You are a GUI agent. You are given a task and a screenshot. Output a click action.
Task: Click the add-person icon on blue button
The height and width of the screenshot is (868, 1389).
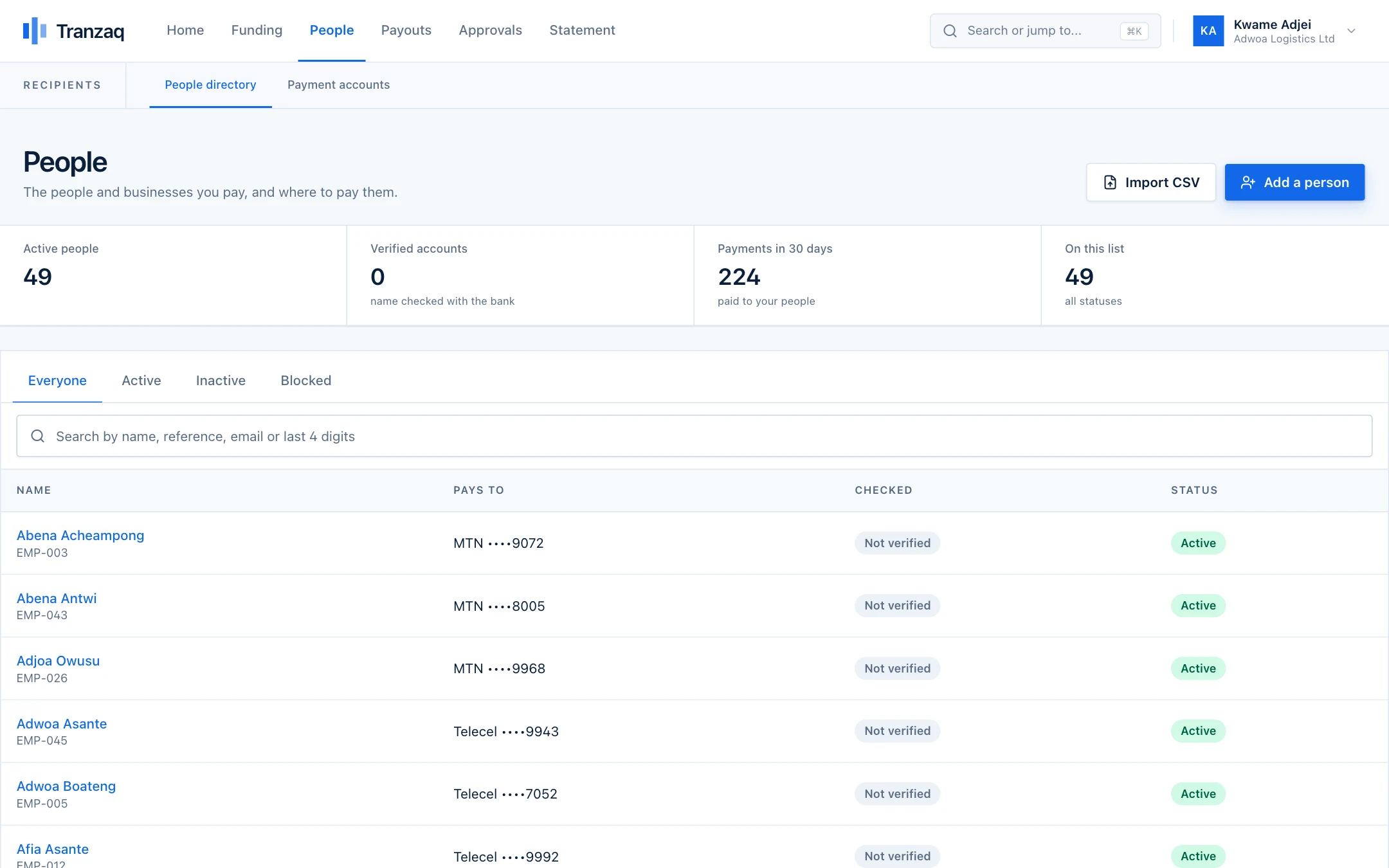pyautogui.click(x=1248, y=183)
